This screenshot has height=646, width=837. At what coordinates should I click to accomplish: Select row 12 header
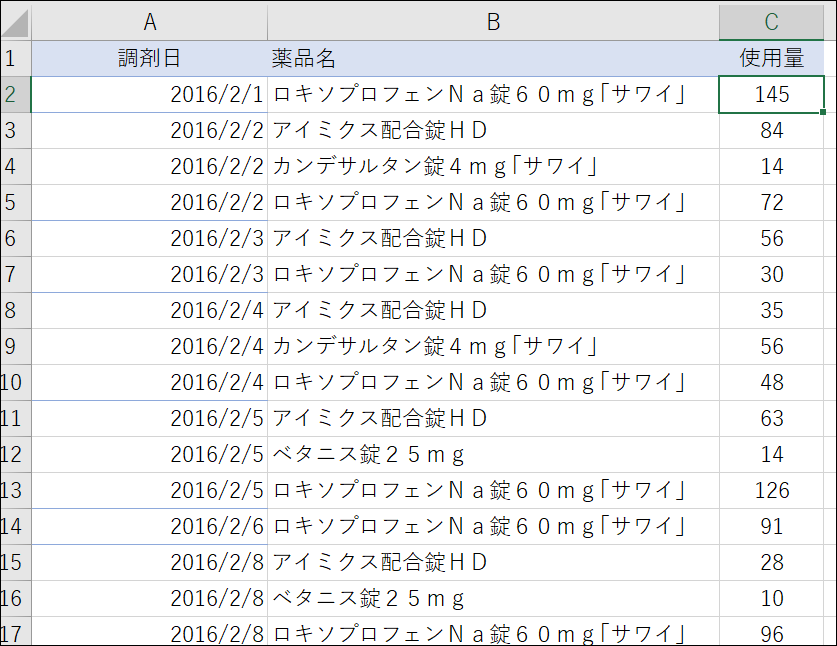pos(15,454)
